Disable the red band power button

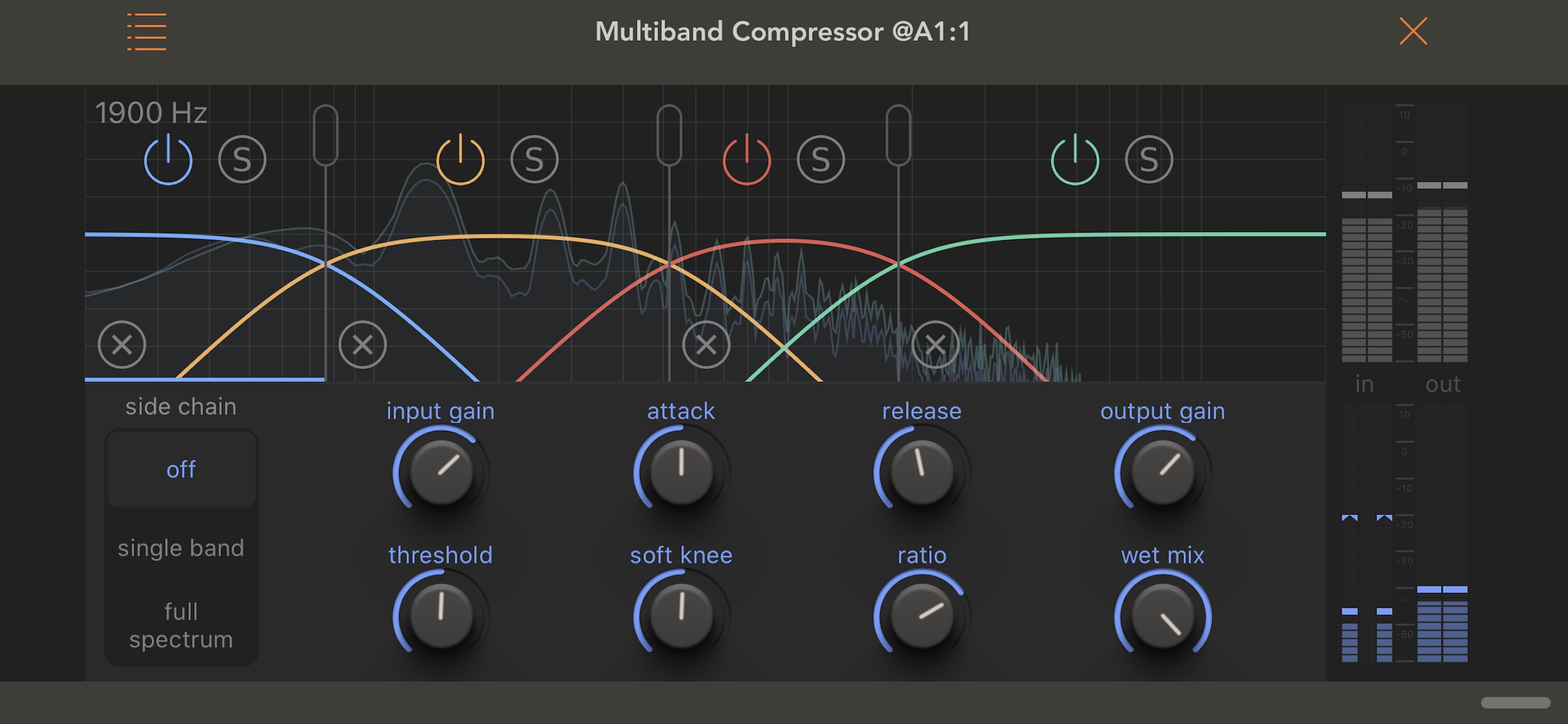tap(746, 159)
